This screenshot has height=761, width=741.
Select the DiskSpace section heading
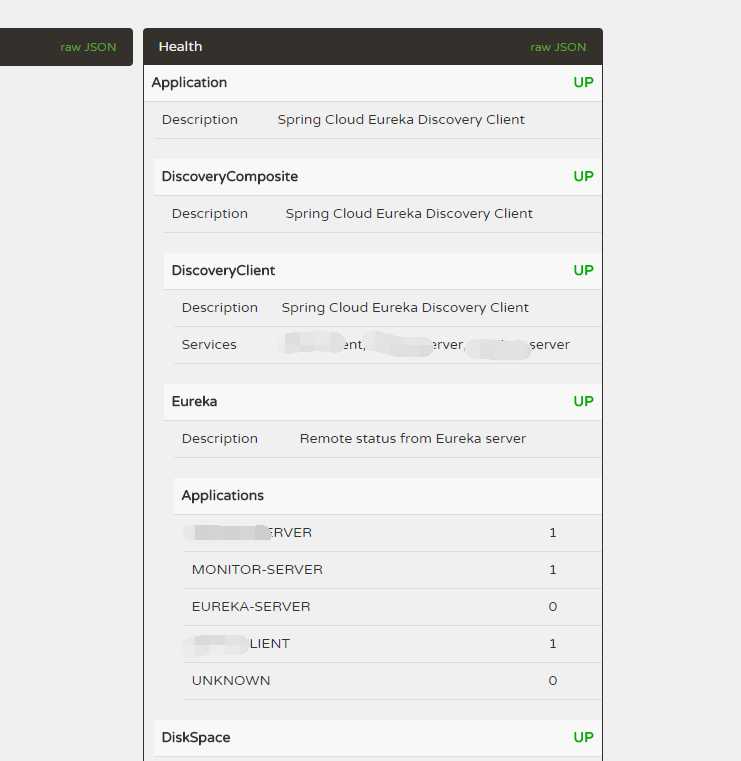tap(196, 738)
